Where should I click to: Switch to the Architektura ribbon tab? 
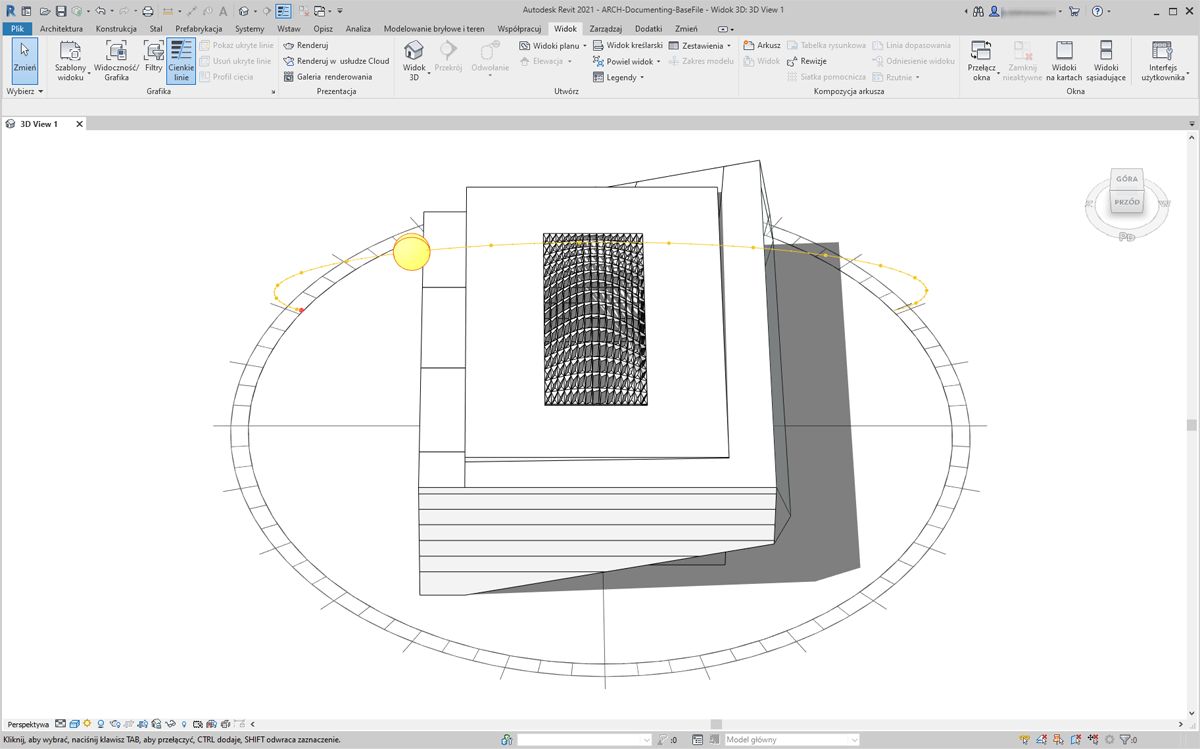pyautogui.click(x=61, y=29)
